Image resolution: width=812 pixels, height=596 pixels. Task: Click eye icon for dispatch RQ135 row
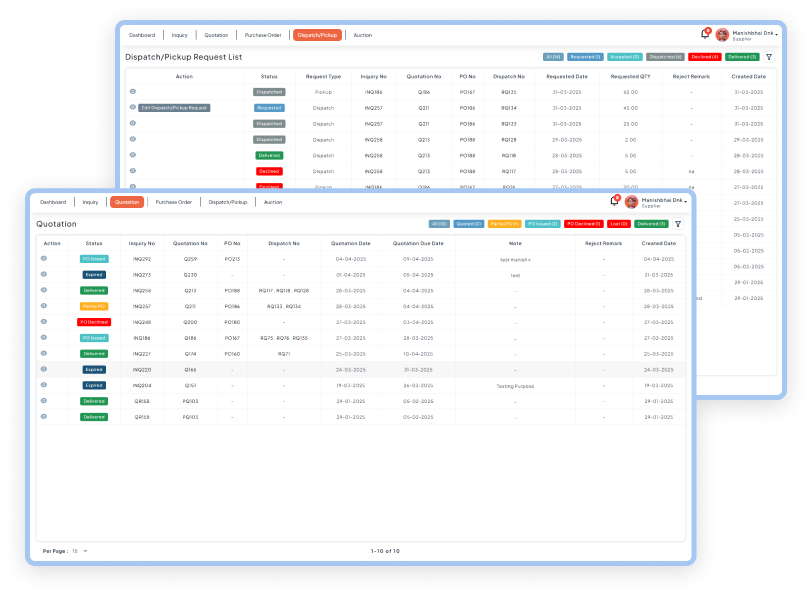click(133, 92)
